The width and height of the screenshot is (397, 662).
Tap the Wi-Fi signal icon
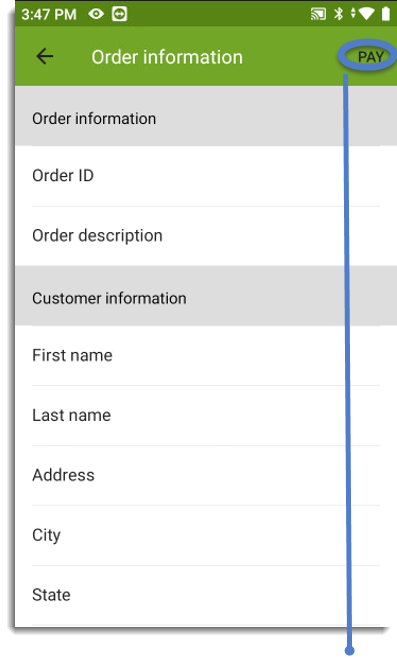(366, 14)
